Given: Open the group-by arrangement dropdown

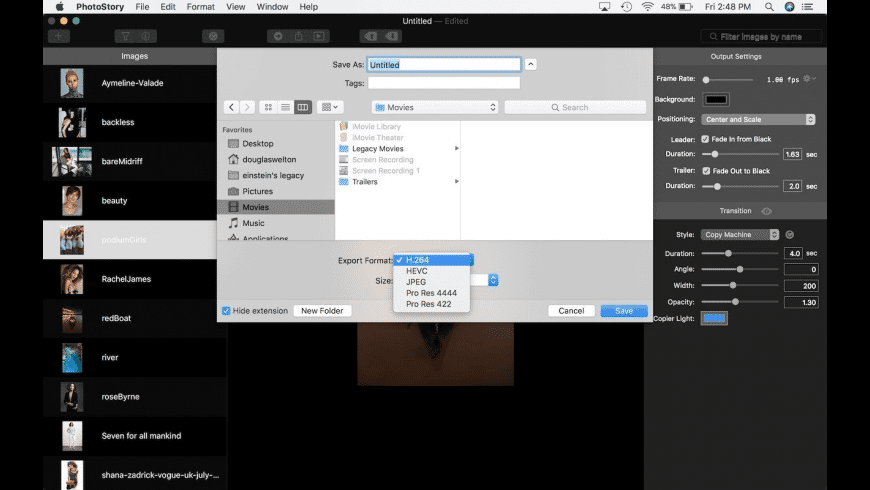Looking at the screenshot, I should pos(330,107).
